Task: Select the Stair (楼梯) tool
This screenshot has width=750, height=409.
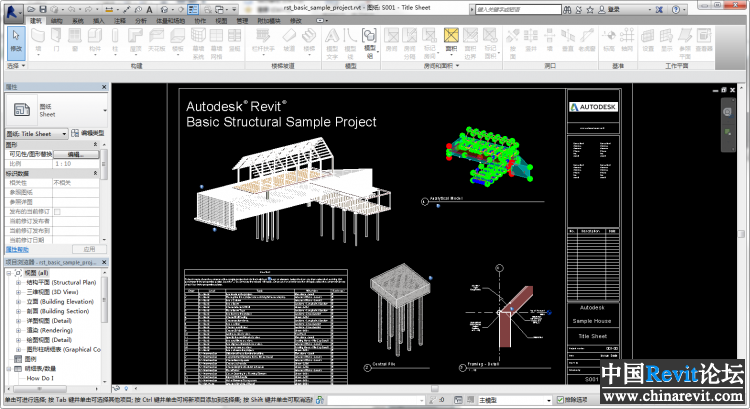Action: [309, 41]
